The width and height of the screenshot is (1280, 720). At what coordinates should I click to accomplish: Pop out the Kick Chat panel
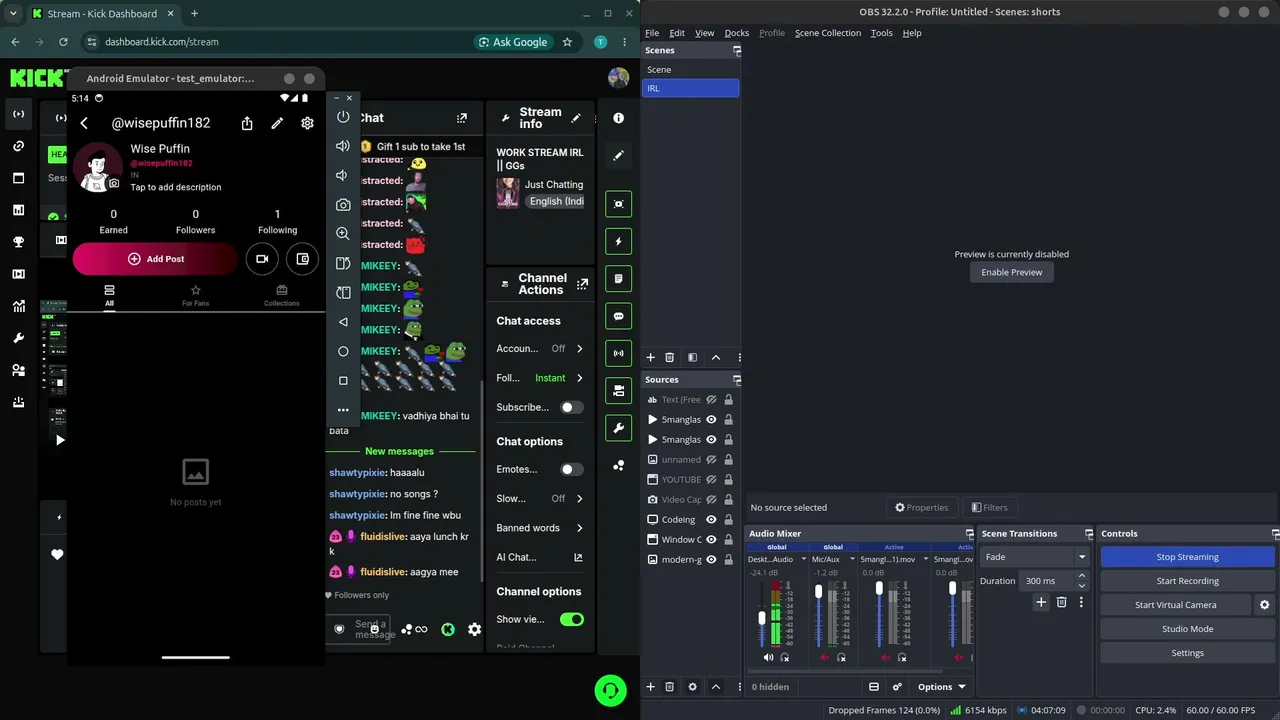coord(461,118)
